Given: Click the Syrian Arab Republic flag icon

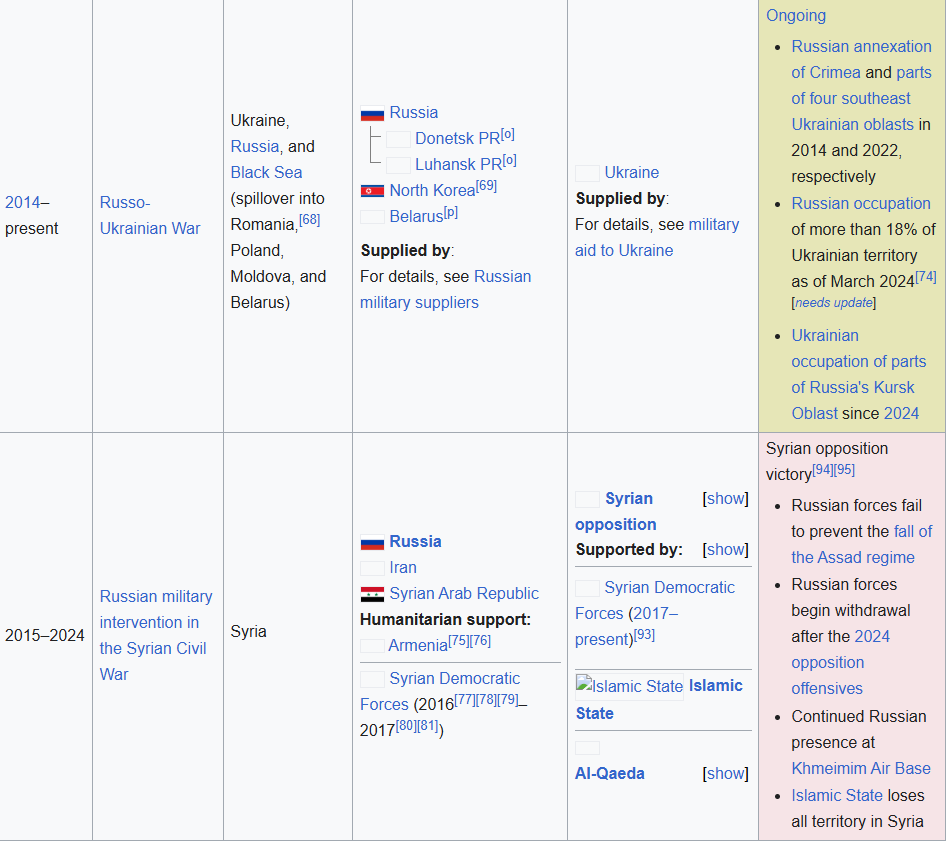Looking at the screenshot, I should tap(372, 594).
